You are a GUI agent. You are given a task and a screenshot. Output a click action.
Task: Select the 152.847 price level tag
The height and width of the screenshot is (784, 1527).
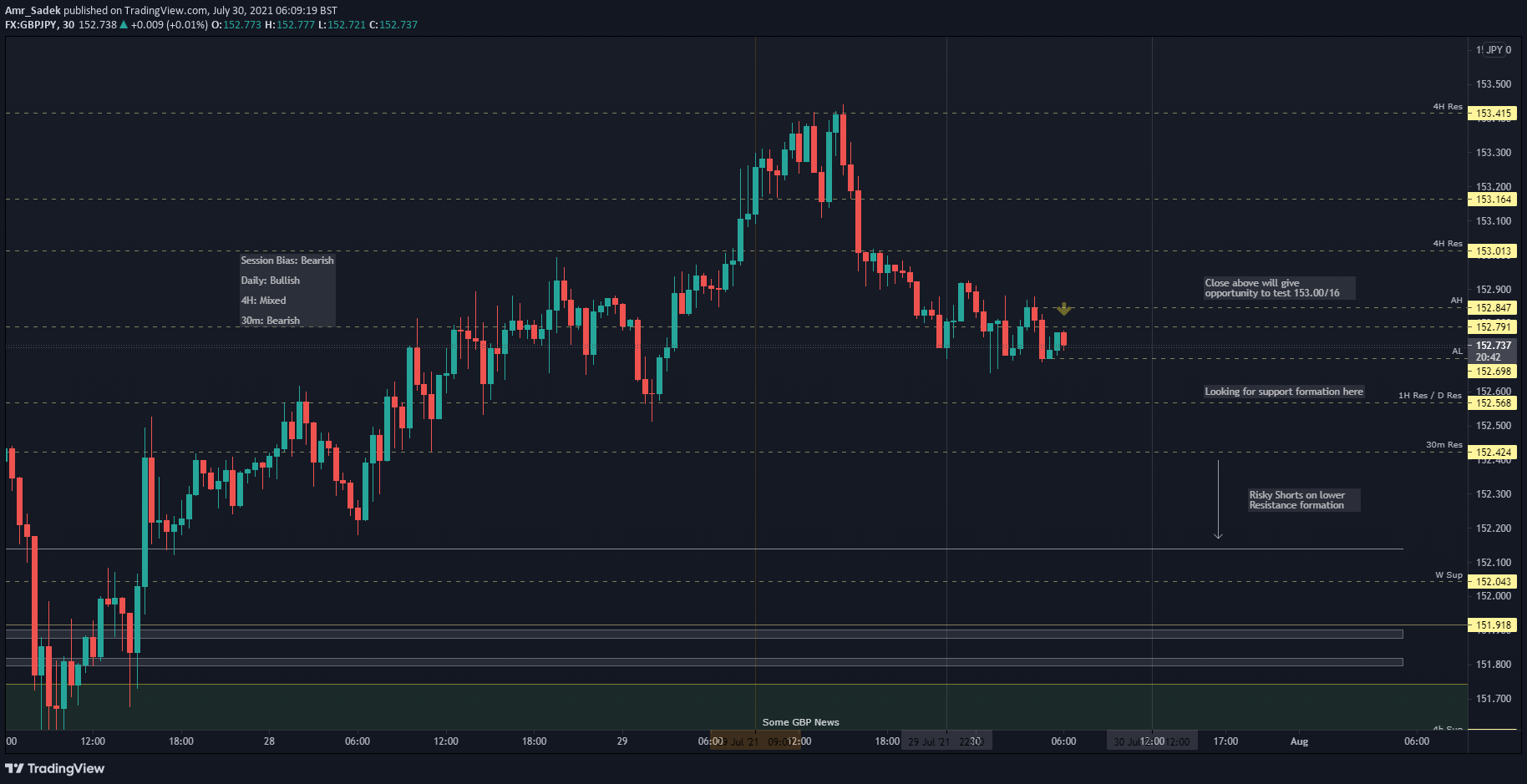(1493, 308)
